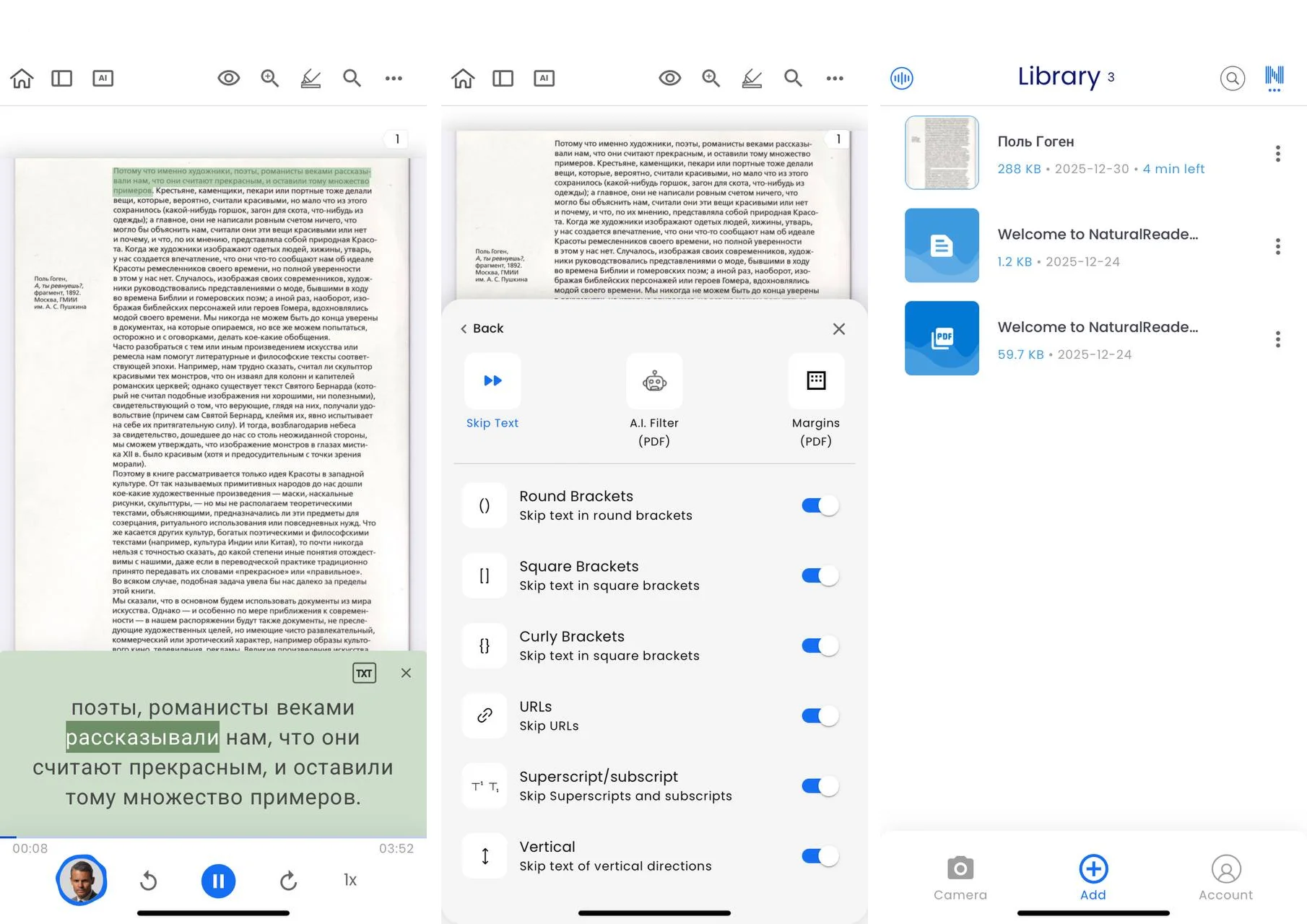The image size is (1307, 924).
Task: Tap the narrator voice avatar
Action: tap(82, 880)
